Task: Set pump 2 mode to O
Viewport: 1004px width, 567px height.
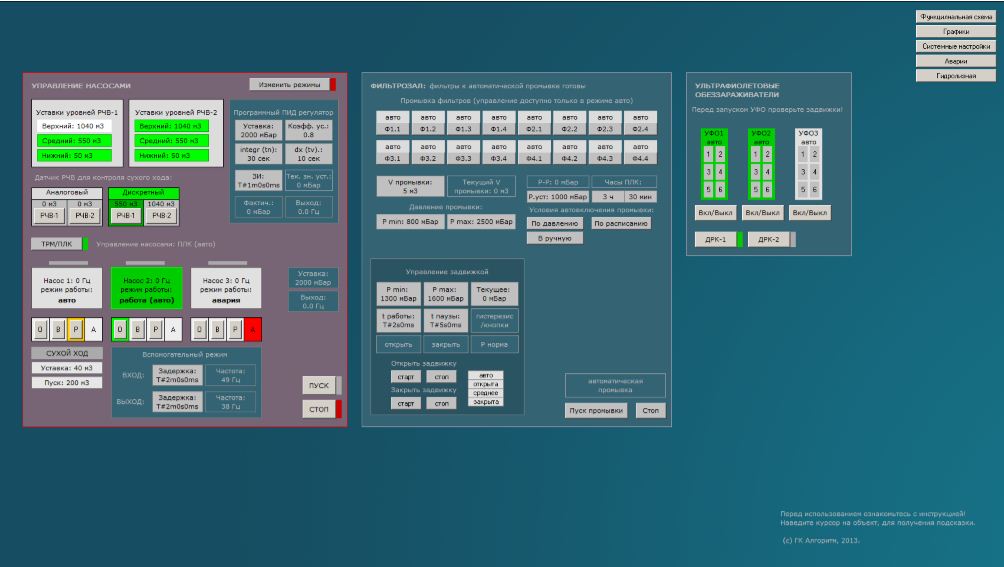Action: point(121,328)
